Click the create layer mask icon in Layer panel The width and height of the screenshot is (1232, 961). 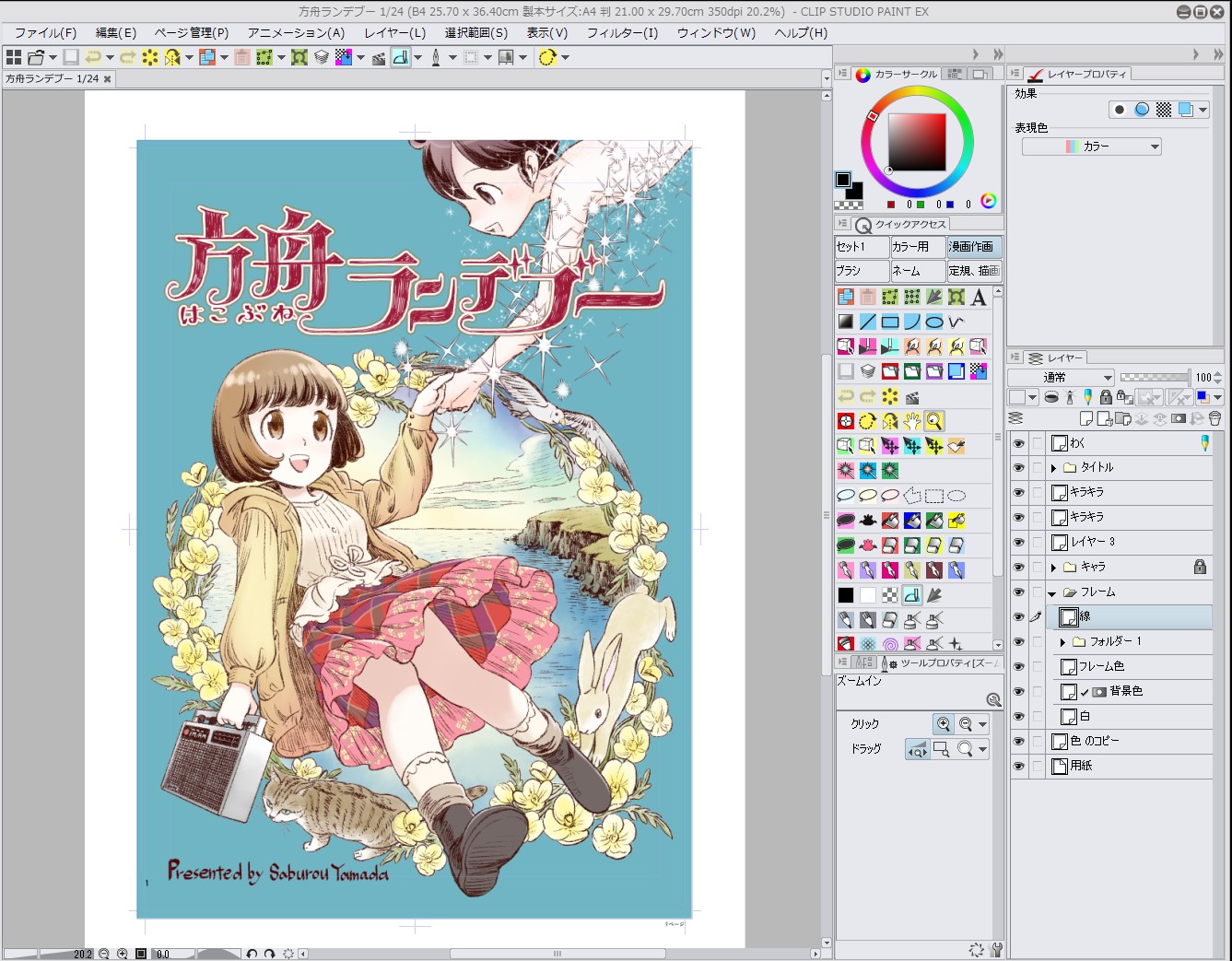click(x=1178, y=418)
